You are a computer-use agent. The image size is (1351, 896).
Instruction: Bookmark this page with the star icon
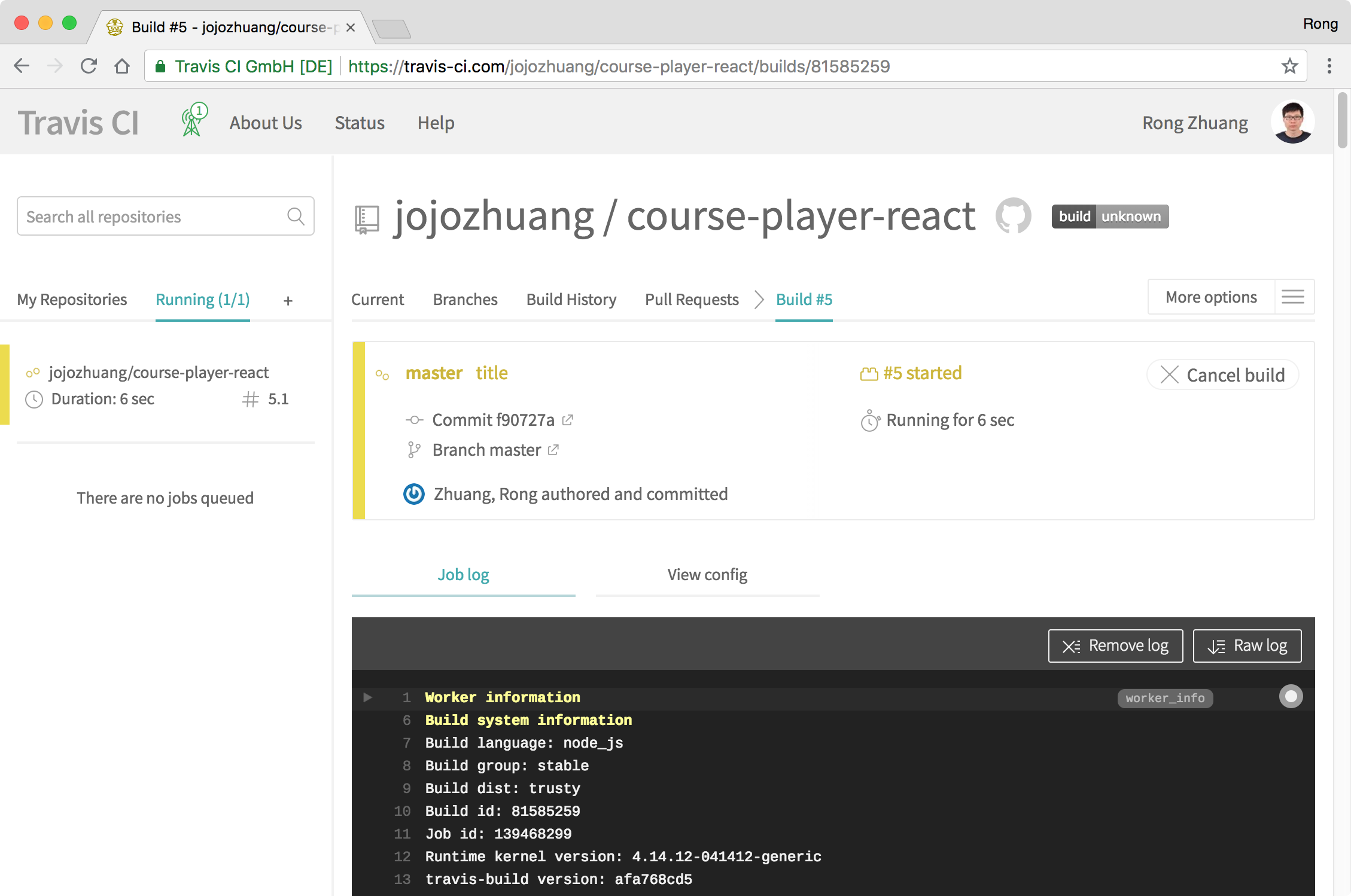coord(1289,66)
